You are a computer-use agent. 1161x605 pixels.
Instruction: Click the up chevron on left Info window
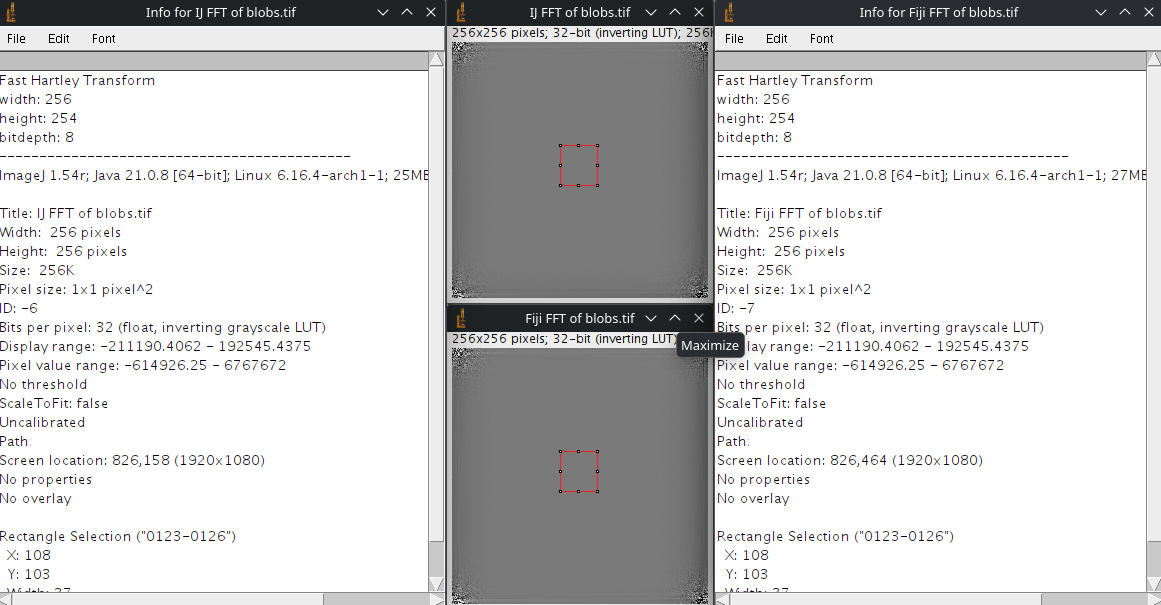point(405,13)
